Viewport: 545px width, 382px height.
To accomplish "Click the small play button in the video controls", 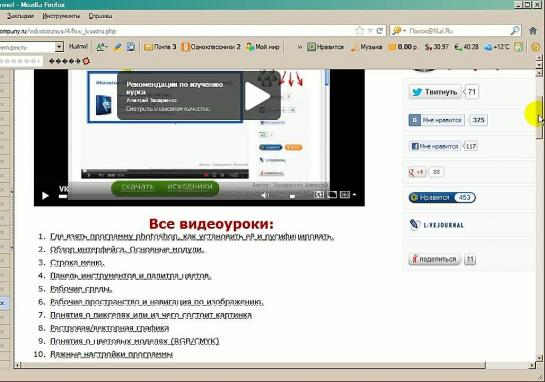I will 45,196.
